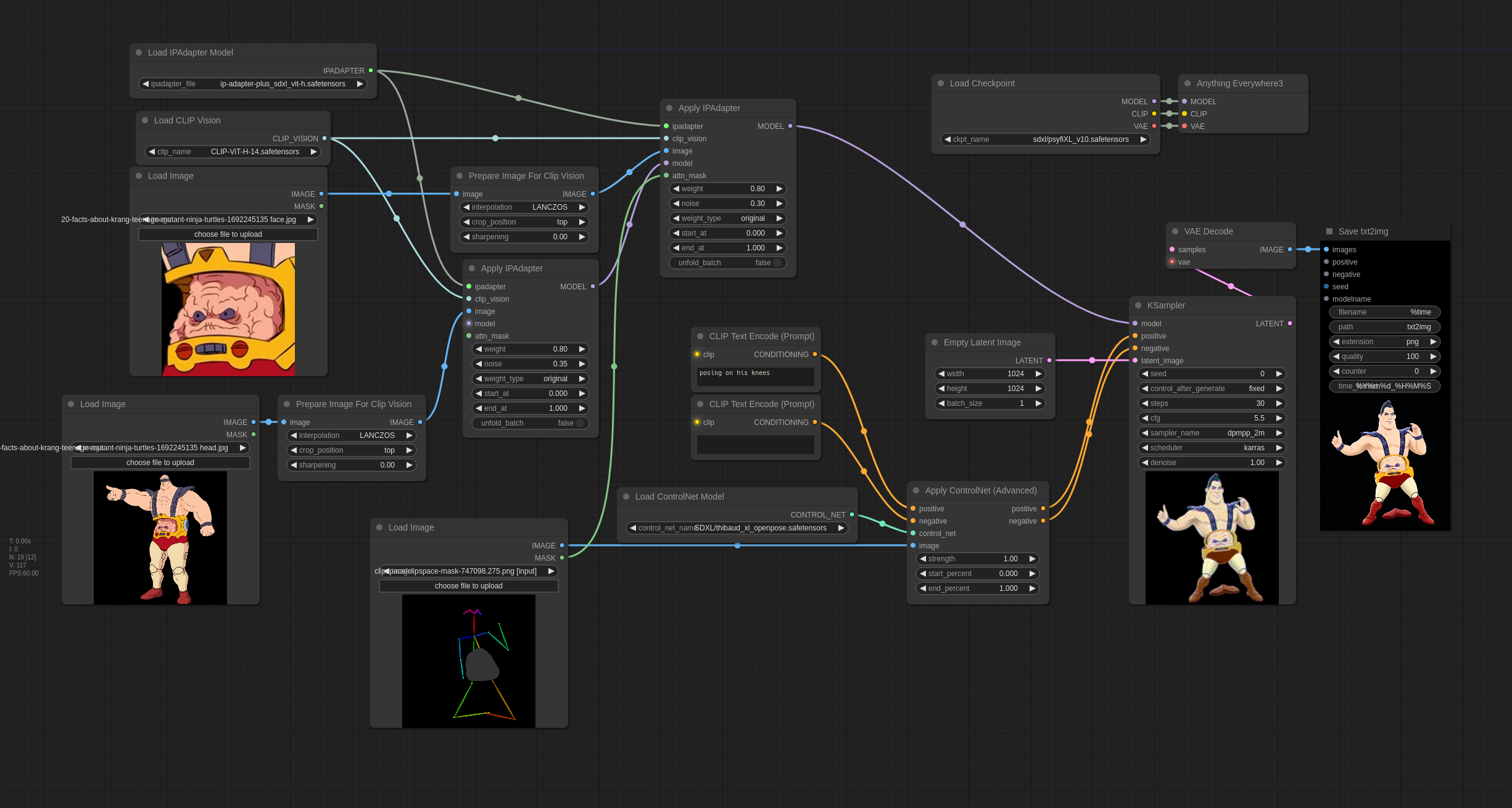1512x808 pixels.
Task: Increase Empty Latent width with right arrow
Action: pyautogui.click(x=1039, y=374)
